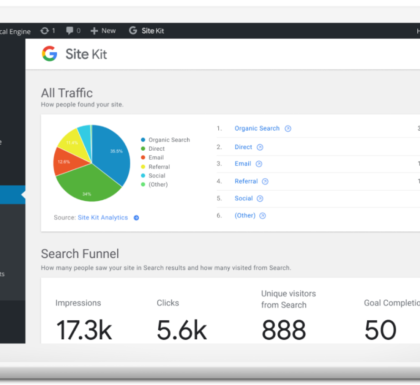Open the Organic Search link
The height and width of the screenshot is (385, 420).
pos(257,128)
